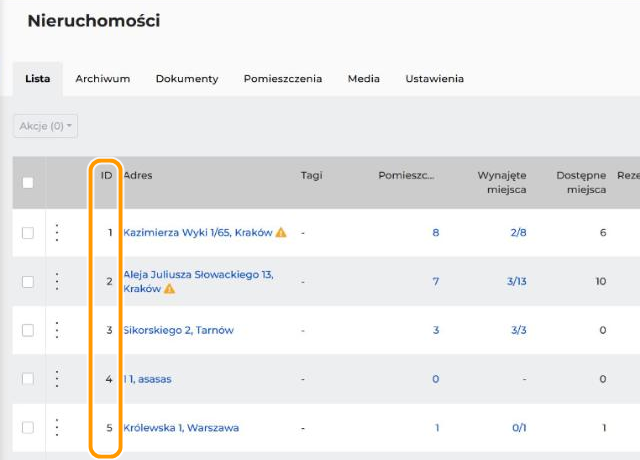Click the Pomieszcz... column header
This screenshot has height=460, width=640.
click(x=406, y=176)
